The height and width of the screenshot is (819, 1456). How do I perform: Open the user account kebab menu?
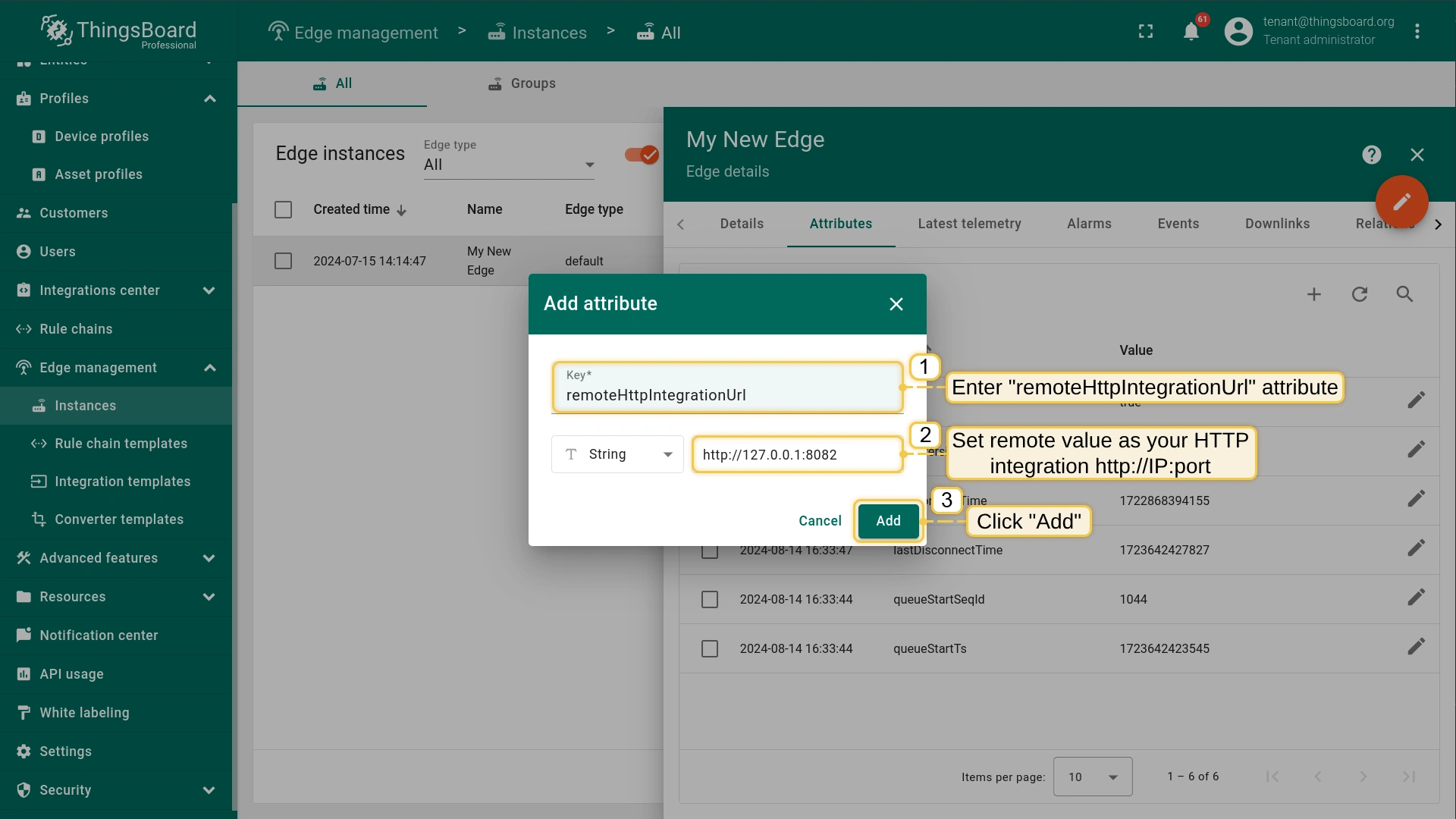coord(1417,32)
